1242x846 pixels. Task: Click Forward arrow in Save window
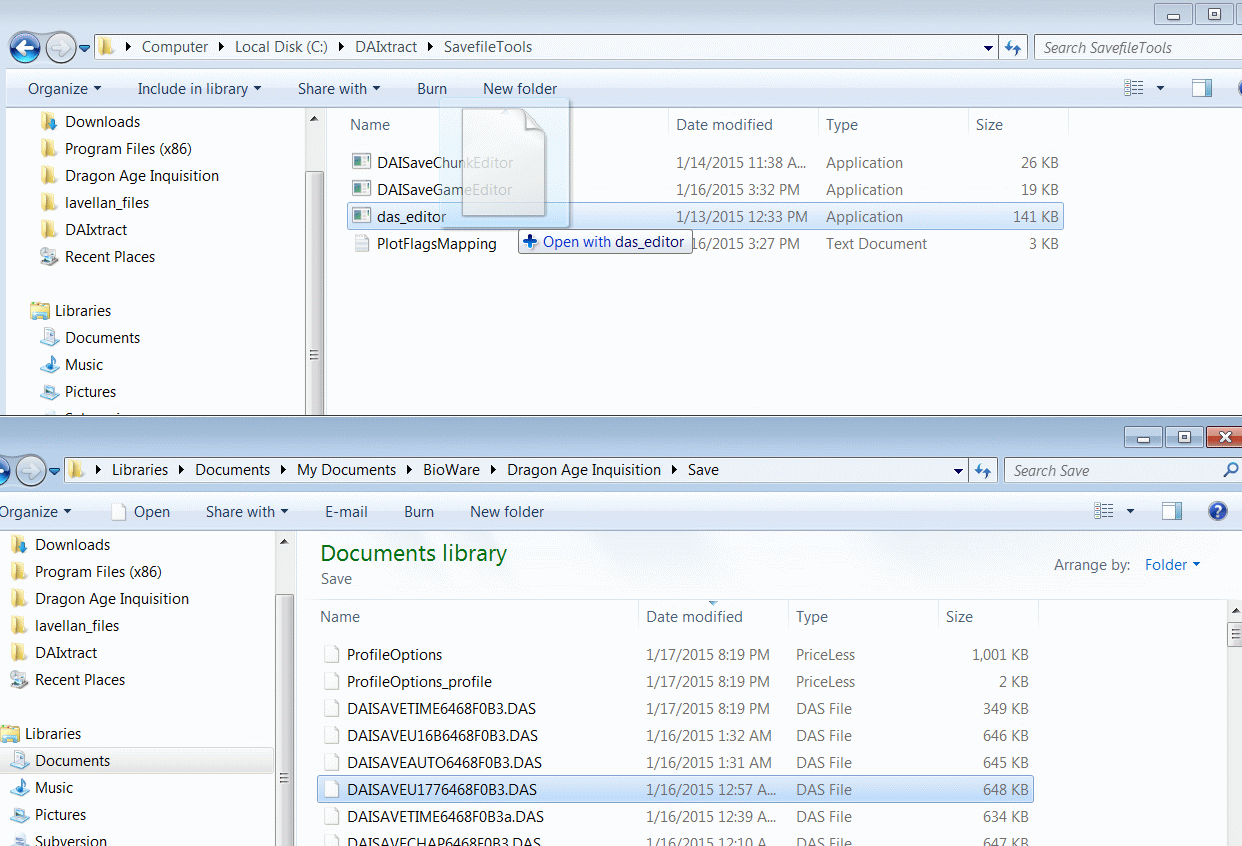click(30, 470)
